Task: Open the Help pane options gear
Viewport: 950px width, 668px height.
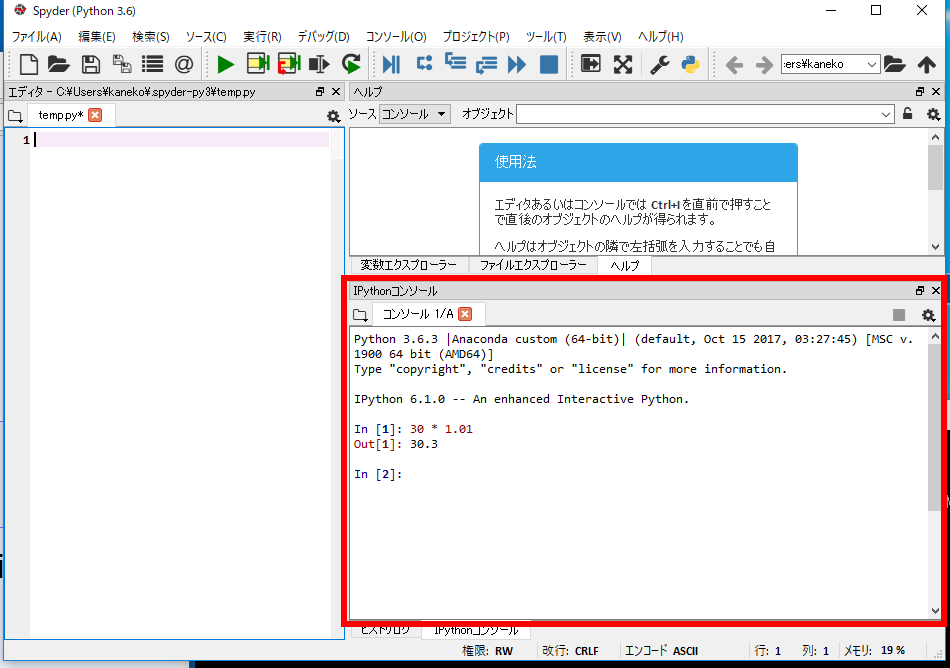Action: pos(933,114)
